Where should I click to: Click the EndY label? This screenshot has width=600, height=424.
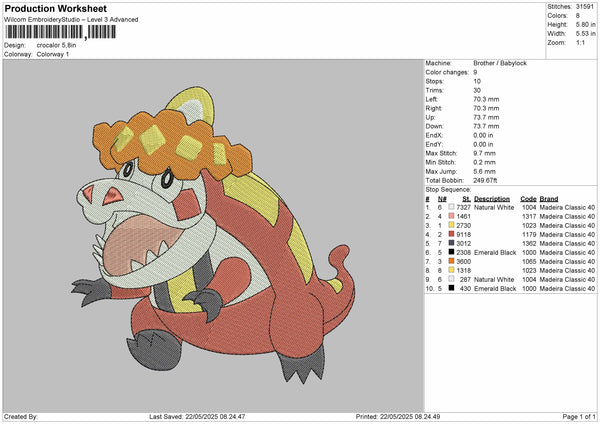click(x=434, y=144)
